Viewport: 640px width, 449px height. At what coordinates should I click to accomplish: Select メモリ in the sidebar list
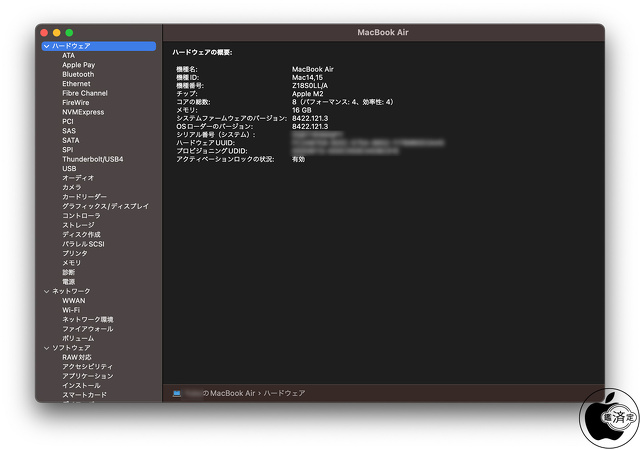click(71, 263)
